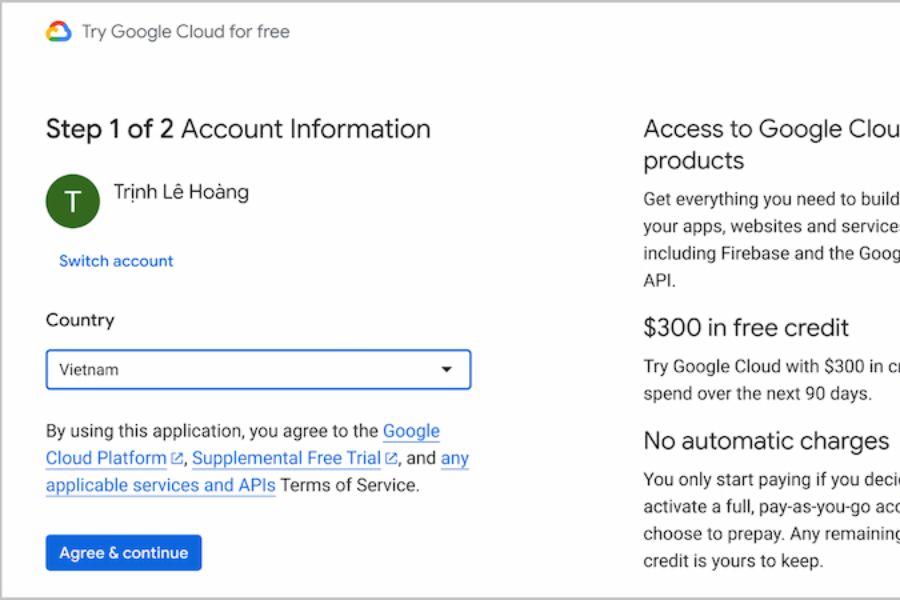Open Supplemental Free Trial terms link
Image resolution: width=900 pixels, height=600 pixels.
[286, 458]
